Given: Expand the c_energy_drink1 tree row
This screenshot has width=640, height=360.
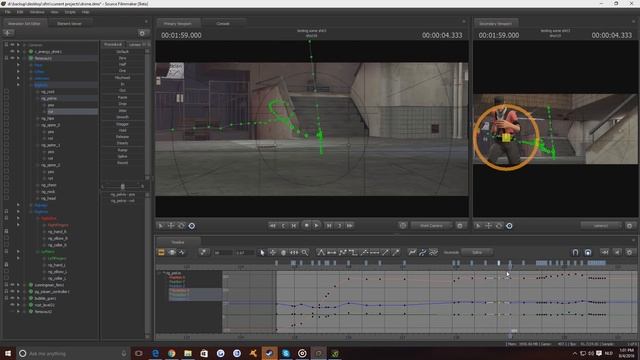Looking at the screenshot, I should tap(18, 51).
